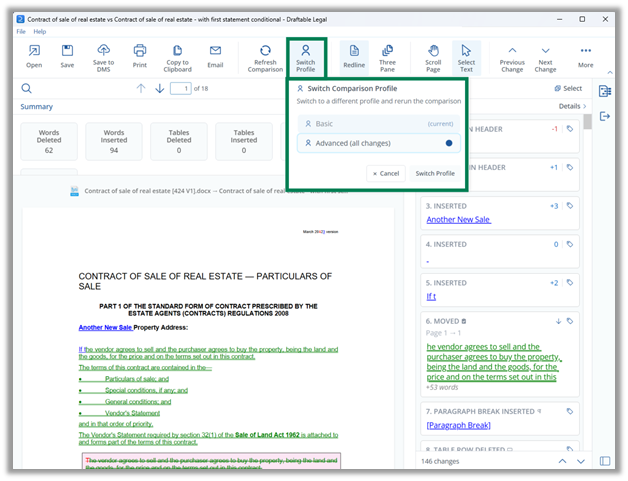The image size is (628, 481).
Task: Click the compared file name path text
Action: pos(216,191)
